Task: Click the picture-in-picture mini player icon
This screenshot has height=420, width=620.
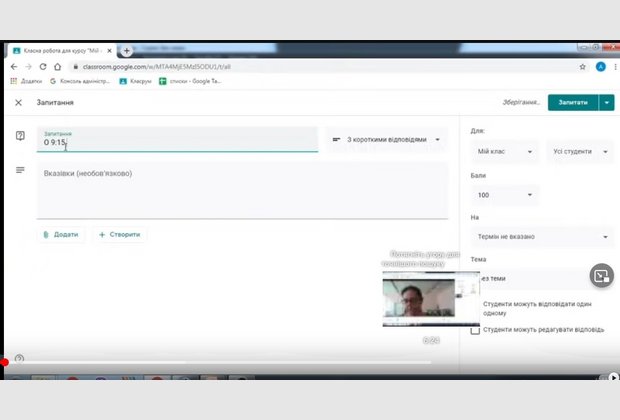Action: pos(601,275)
